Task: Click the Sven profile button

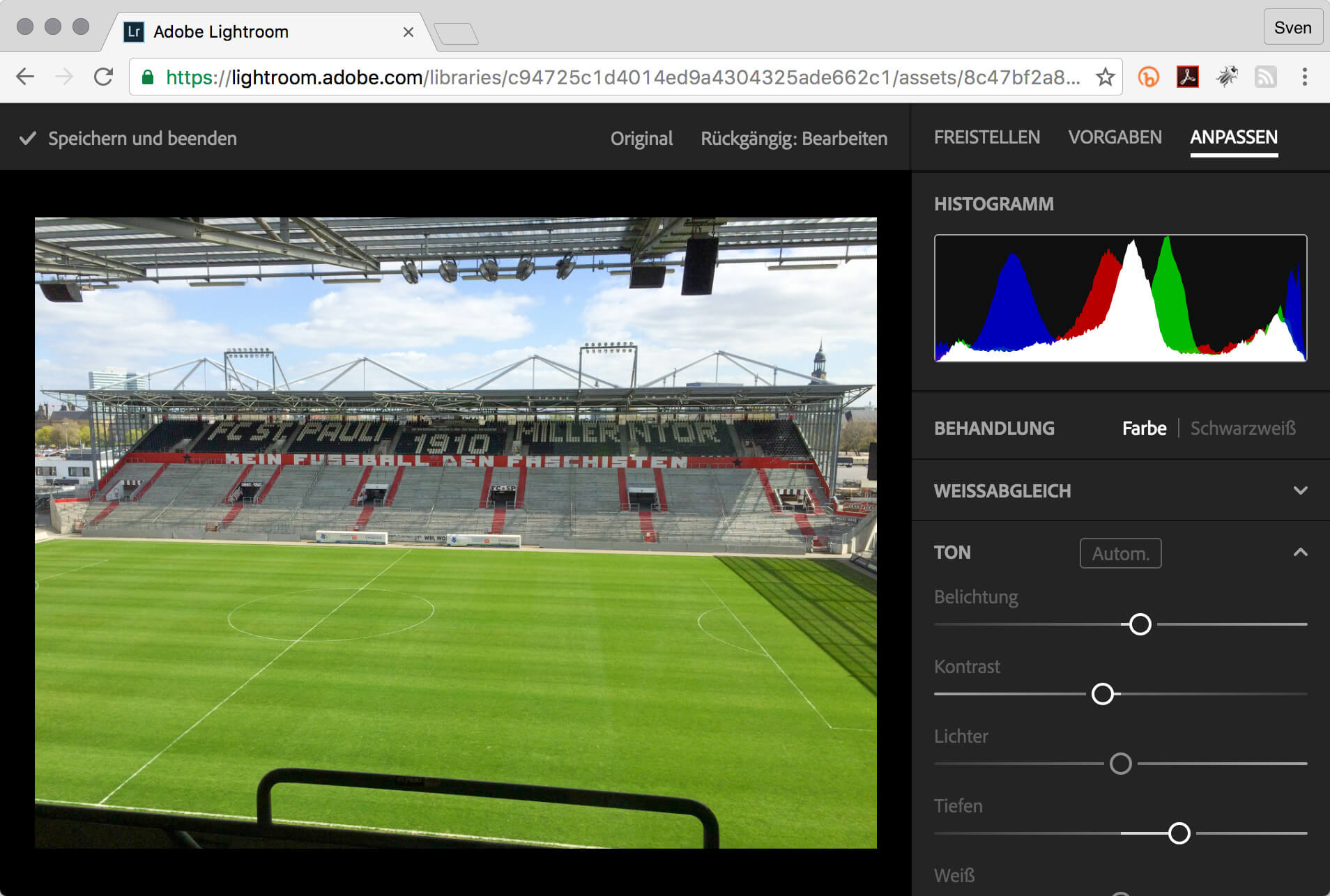Action: [x=1293, y=27]
